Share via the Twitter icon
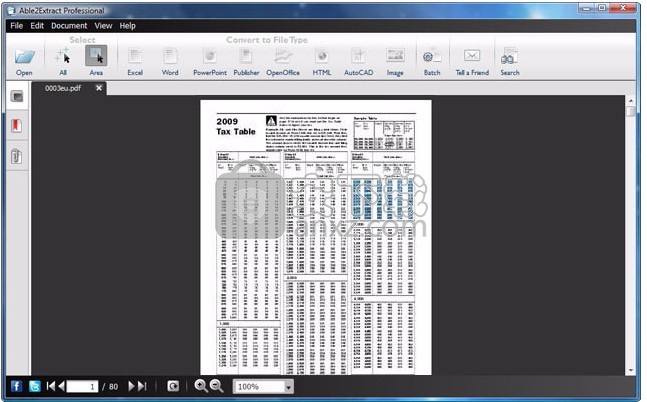The height and width of the screenshot is (402, 647). click(x=35, y=386)
